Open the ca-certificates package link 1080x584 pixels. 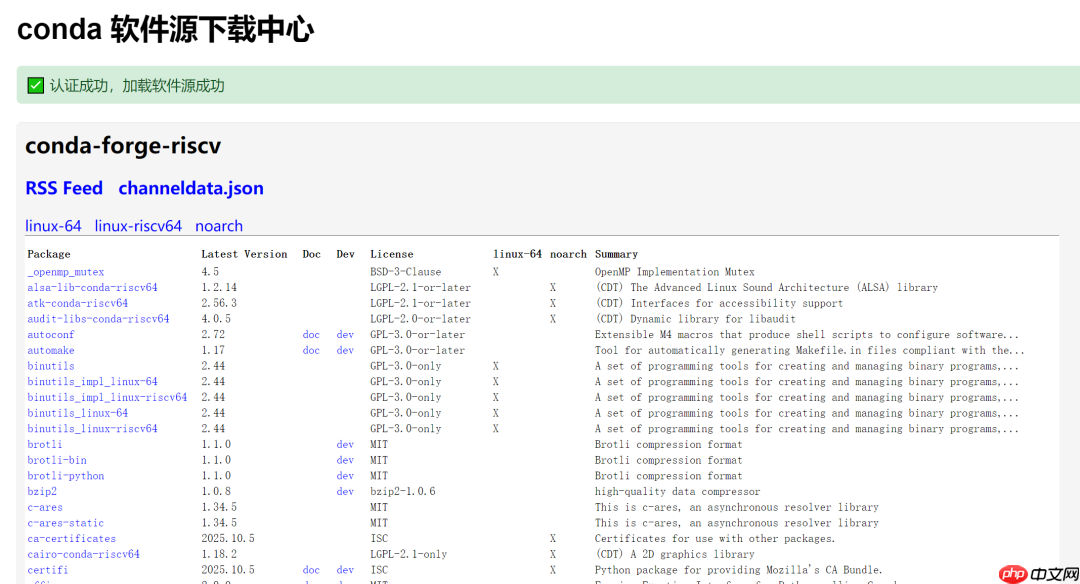coord(71,539)
